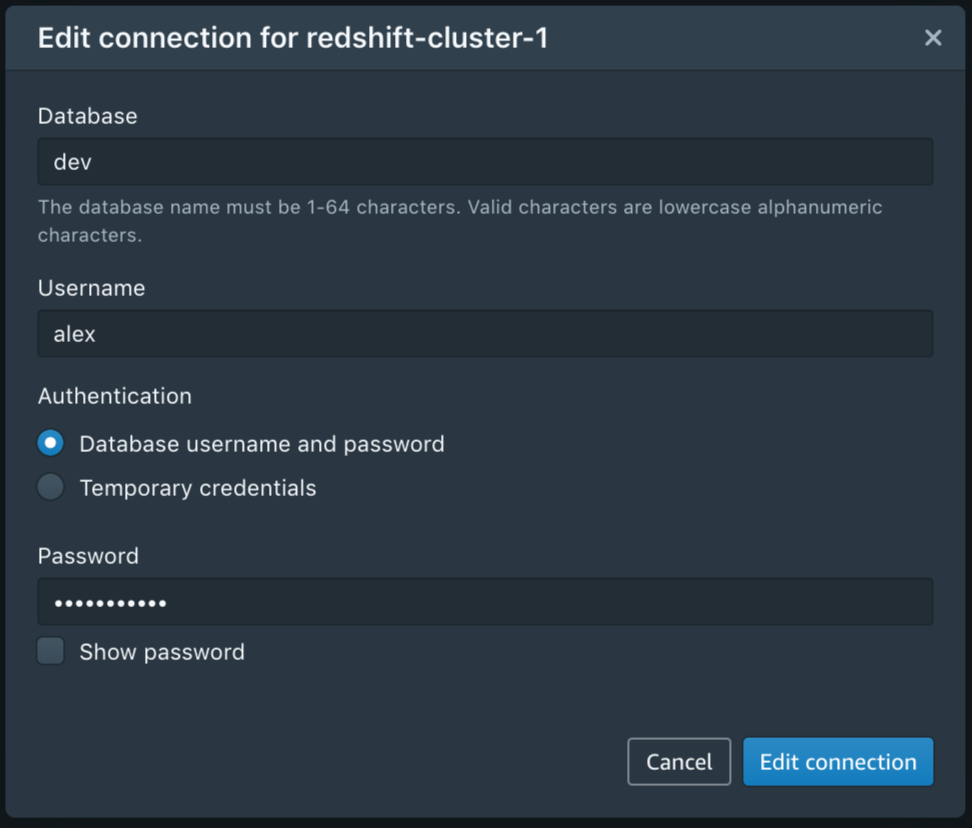
Task: Click the Database username and password label text
Action: [262, 444]
